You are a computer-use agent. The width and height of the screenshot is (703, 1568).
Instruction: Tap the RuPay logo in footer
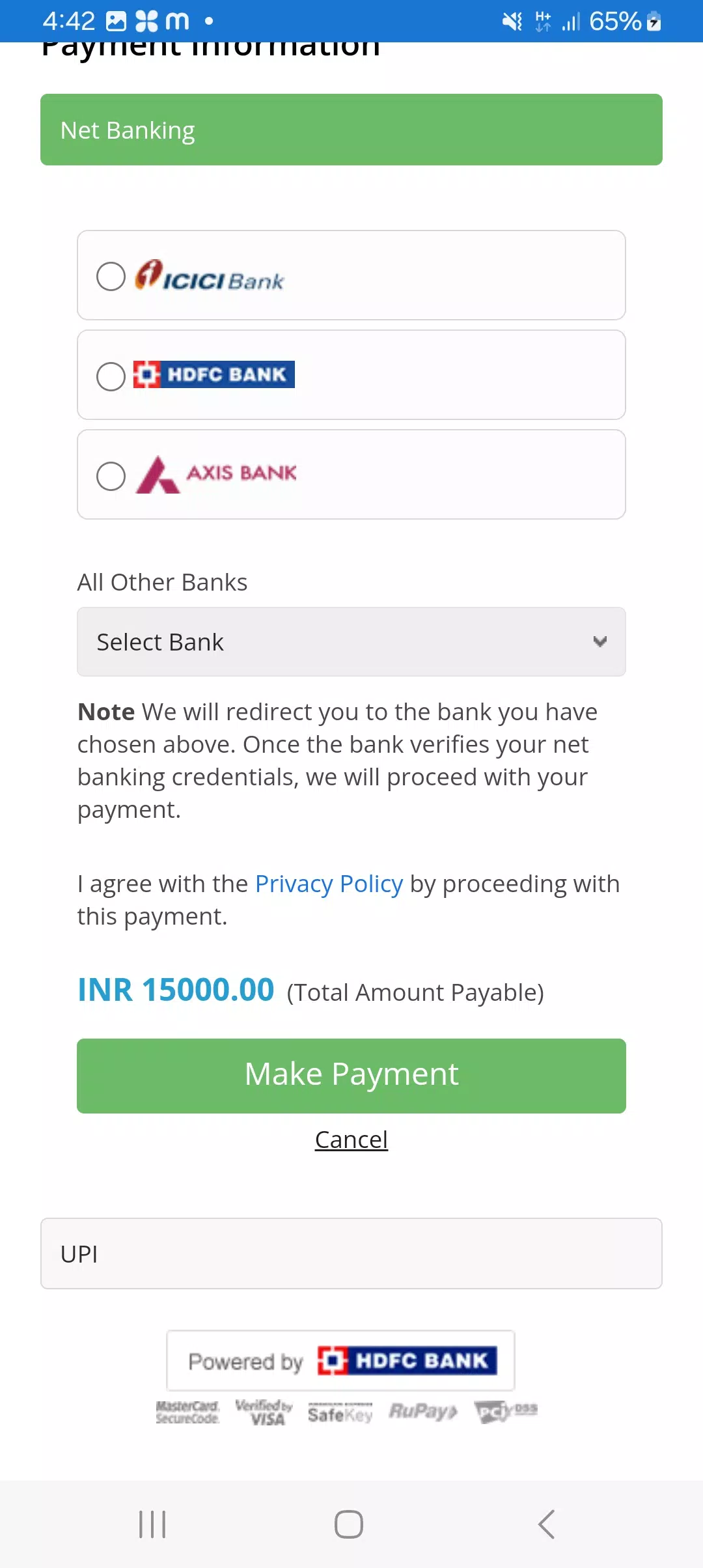click(x=423, y=1411)
